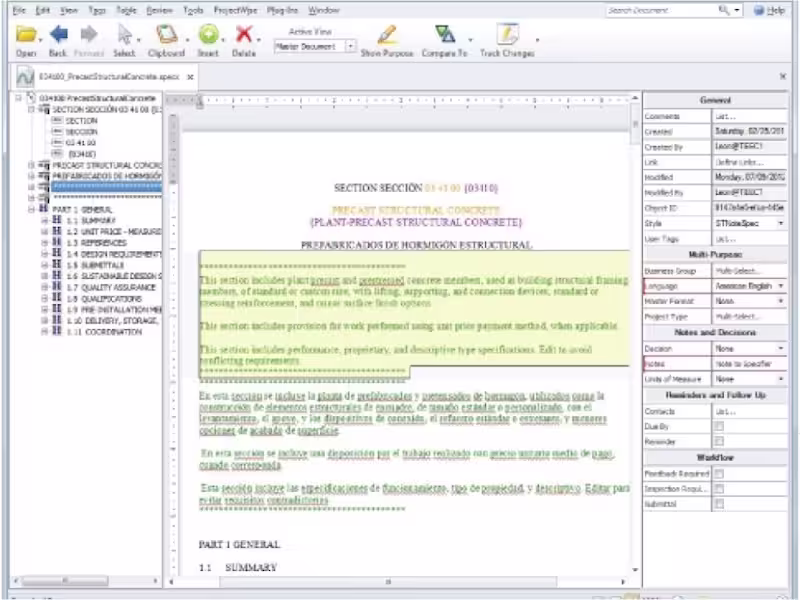Click the text icon beside 03 41 00
Screen dimensions: 800x600
point(57,143)
